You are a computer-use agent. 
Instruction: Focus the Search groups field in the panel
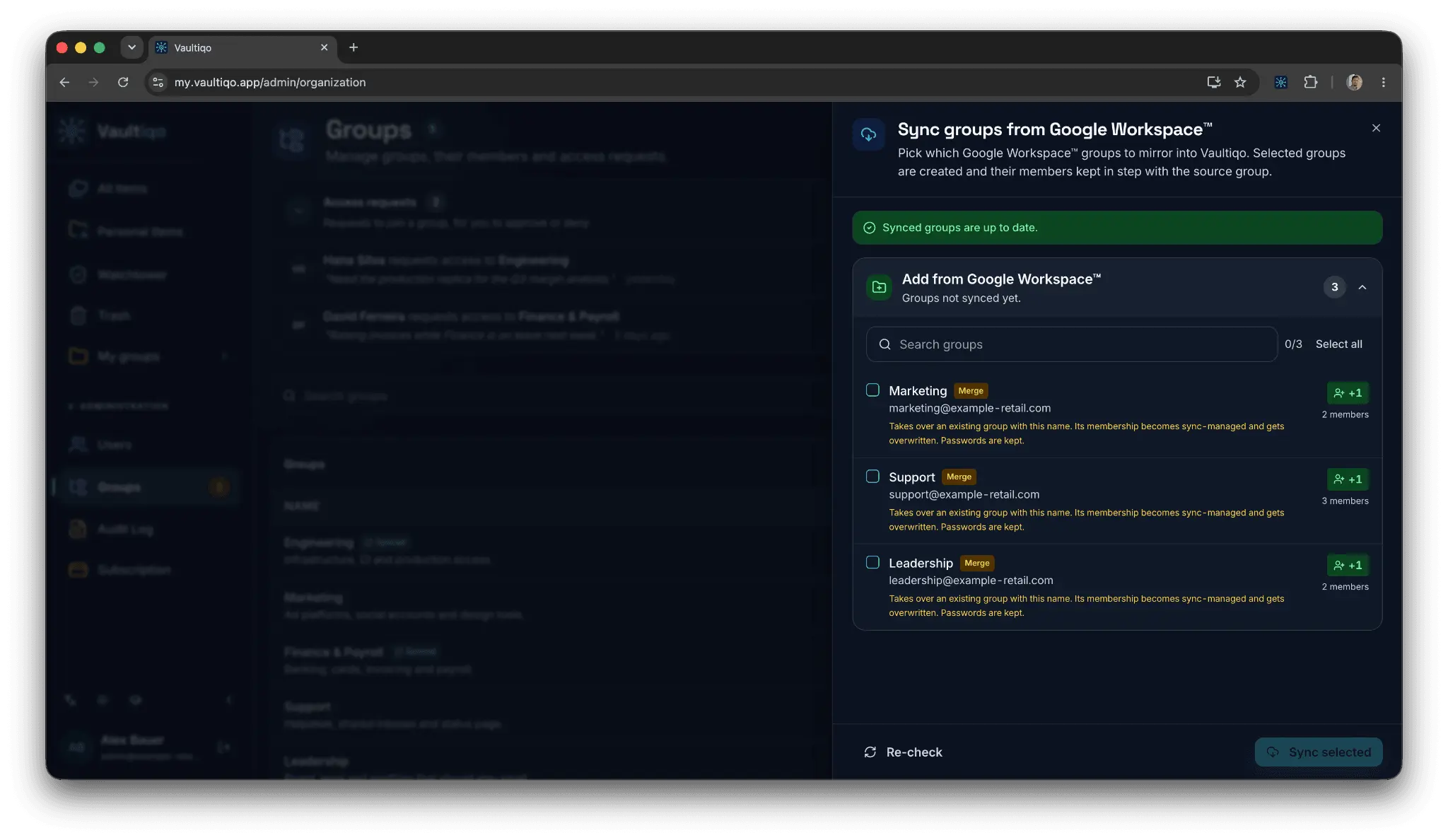[1071, 344]
